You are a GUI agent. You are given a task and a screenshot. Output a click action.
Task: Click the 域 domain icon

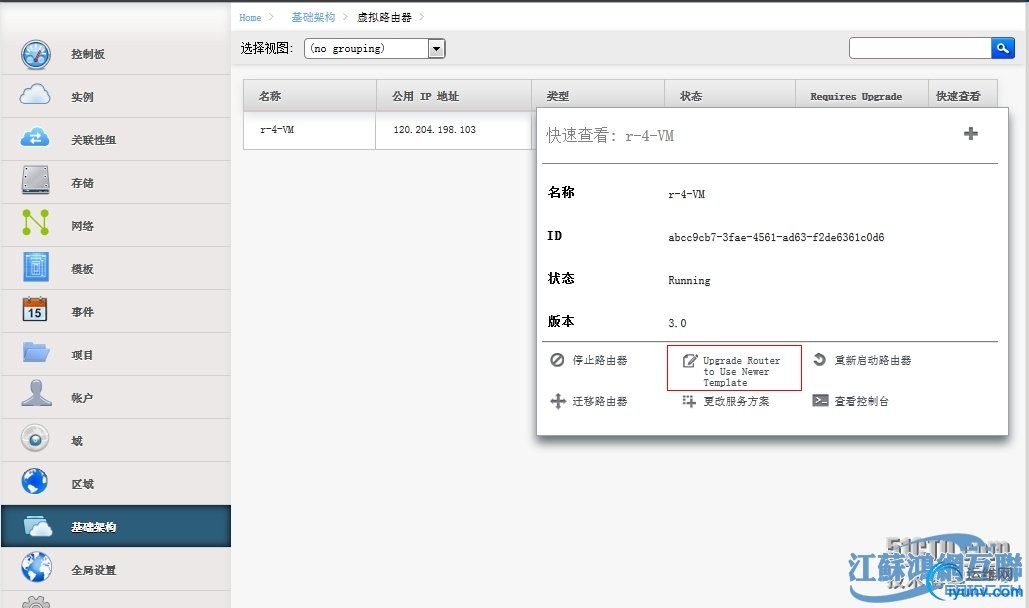pyautogui.click(x=35, y=438)
